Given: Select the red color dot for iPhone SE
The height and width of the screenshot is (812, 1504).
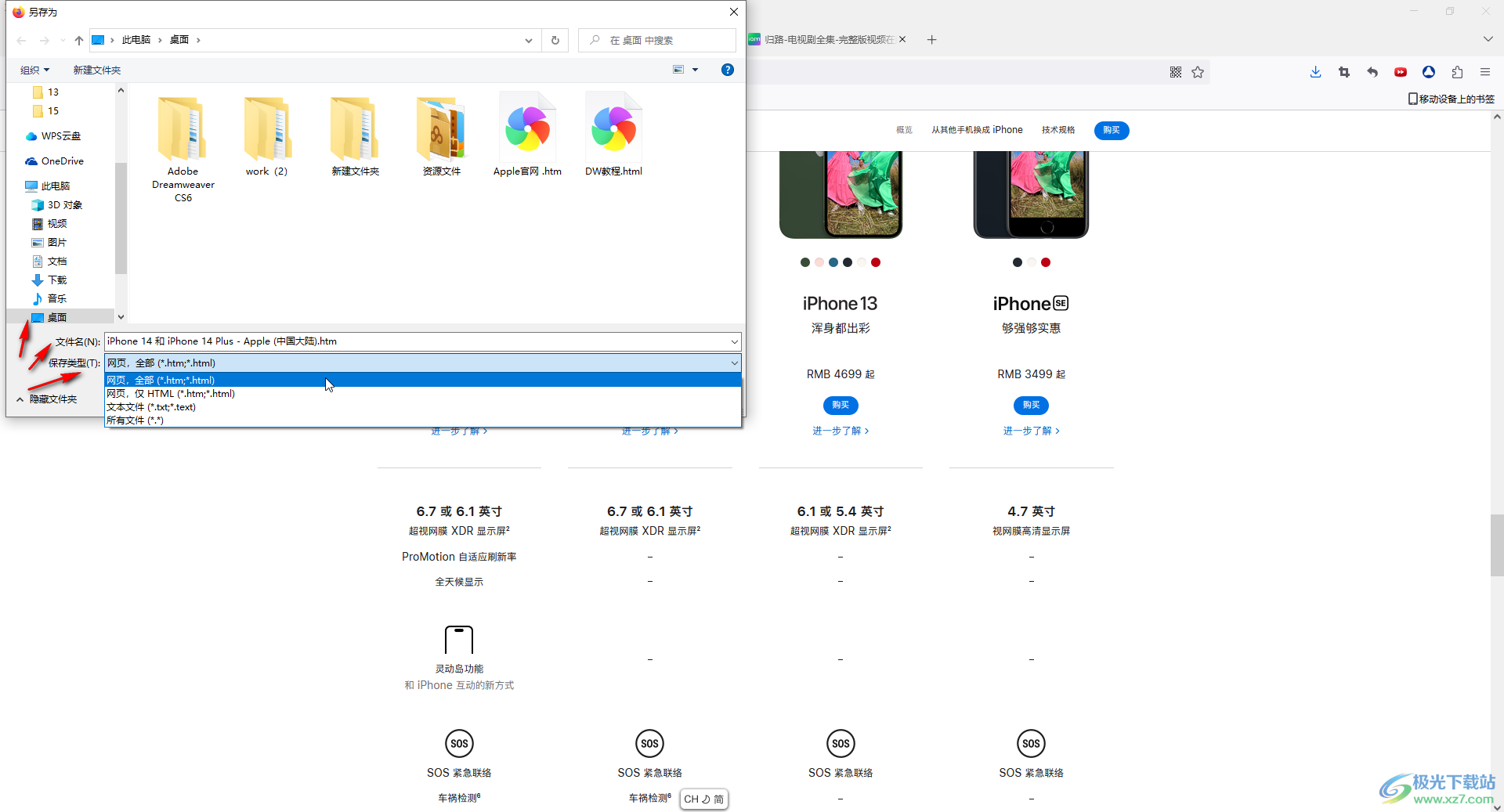Looking at the screenshot, I should click(x=1046, y=262).
